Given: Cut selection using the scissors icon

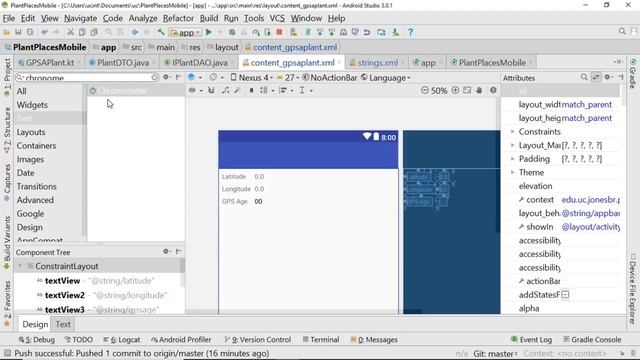Looking at the screenshot, I should [x=70, y=32].
